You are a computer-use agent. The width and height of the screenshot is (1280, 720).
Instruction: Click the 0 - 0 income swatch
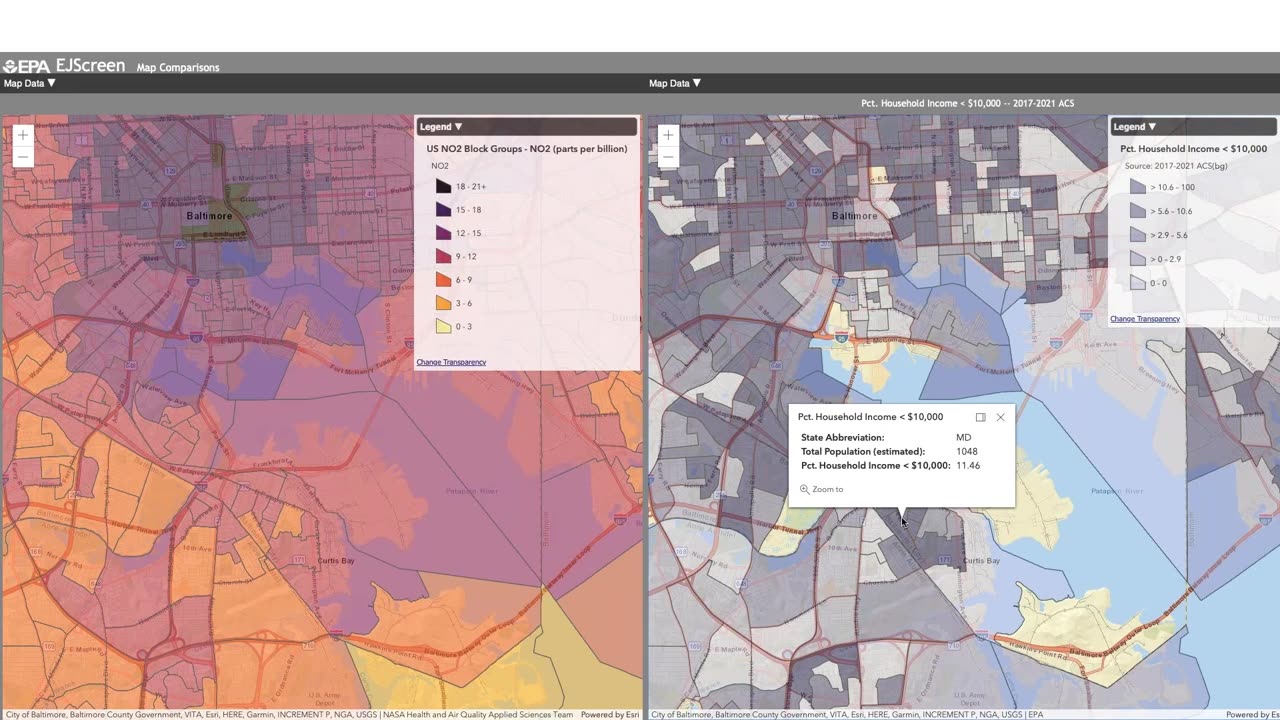tap(1137, 283)
